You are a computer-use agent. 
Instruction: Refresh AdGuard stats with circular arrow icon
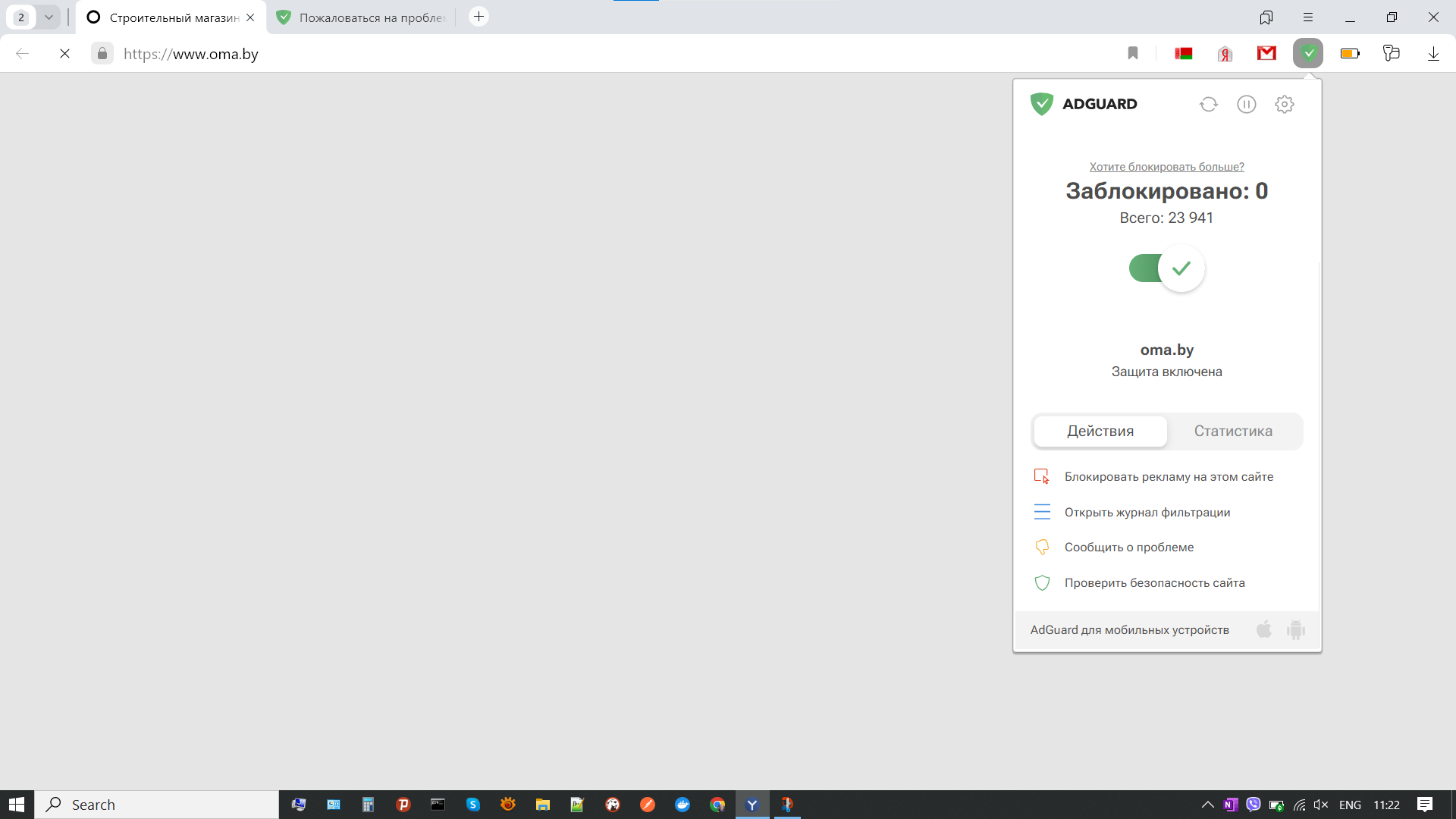click(x=1209, y=104)
